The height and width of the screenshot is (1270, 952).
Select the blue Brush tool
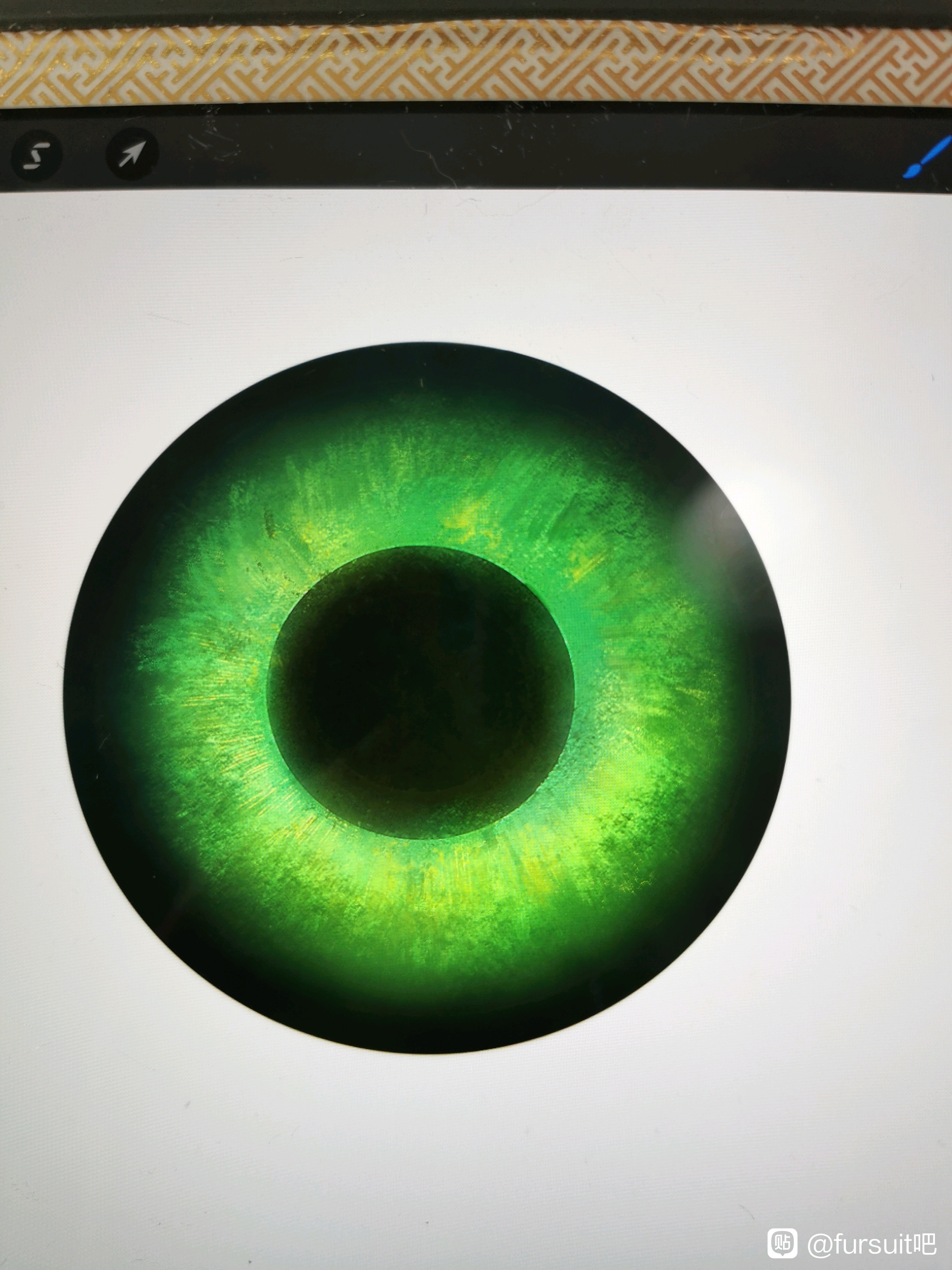pyautogui.click(x=929, y=157)
